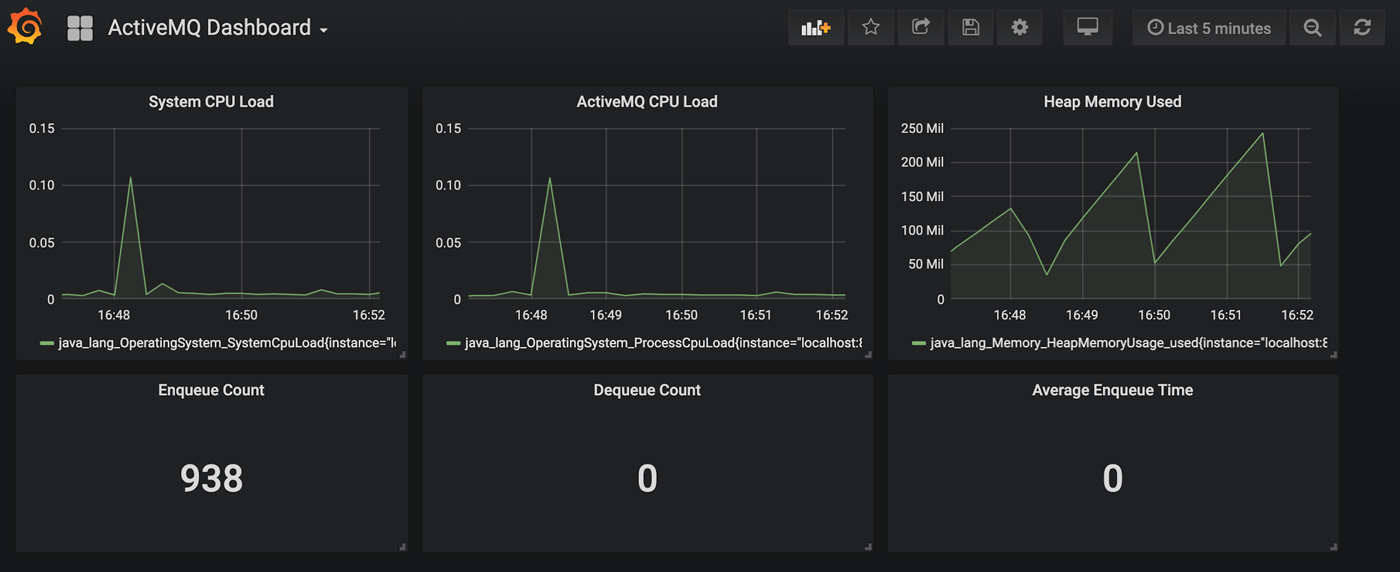Click the Dequeue Count value 0

[x=647, y=479]
